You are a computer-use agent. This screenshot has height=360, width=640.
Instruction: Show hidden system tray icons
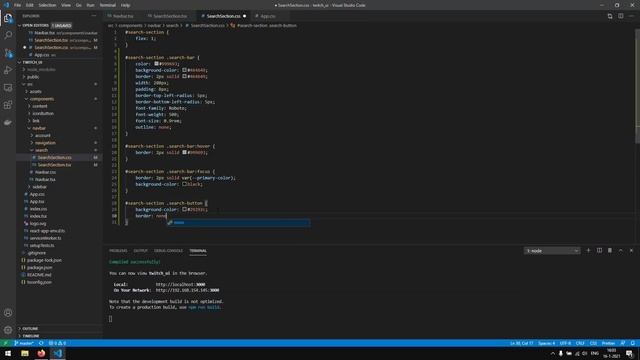[553, 353]
